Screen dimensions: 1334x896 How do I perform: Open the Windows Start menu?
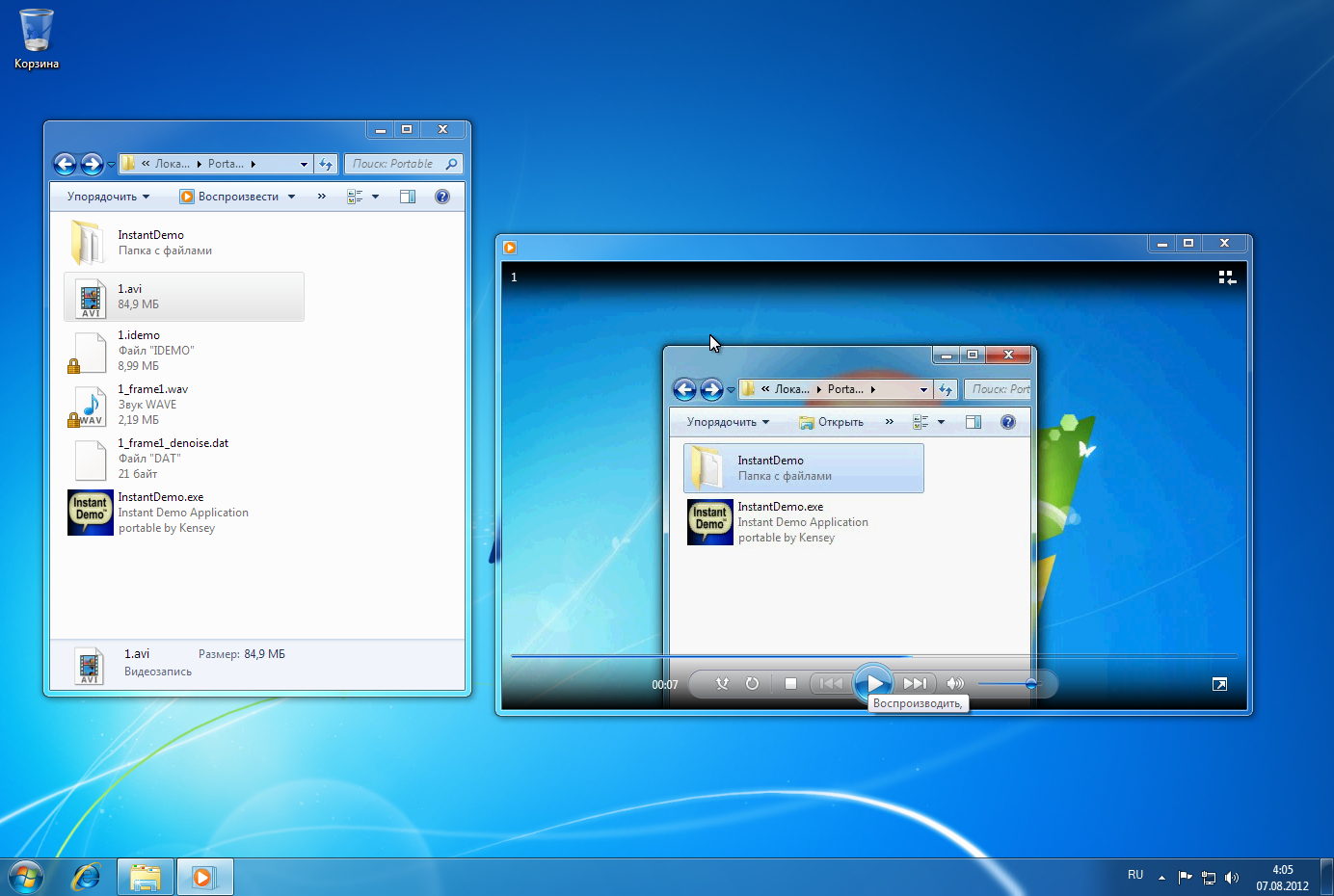click(x=26, y=877)
